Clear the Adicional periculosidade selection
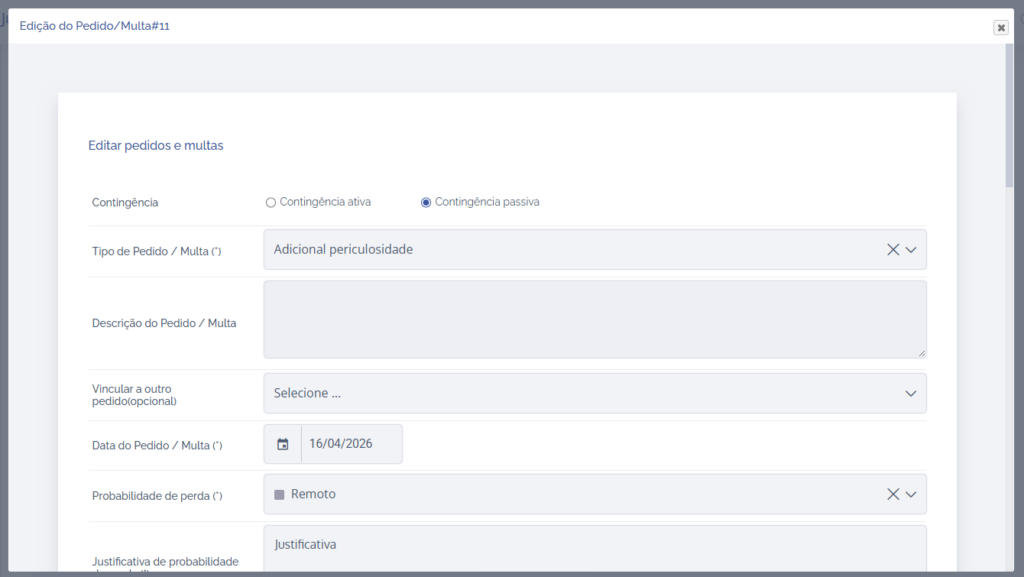This screenshot has width=1024, height=577. coord(893,250)
